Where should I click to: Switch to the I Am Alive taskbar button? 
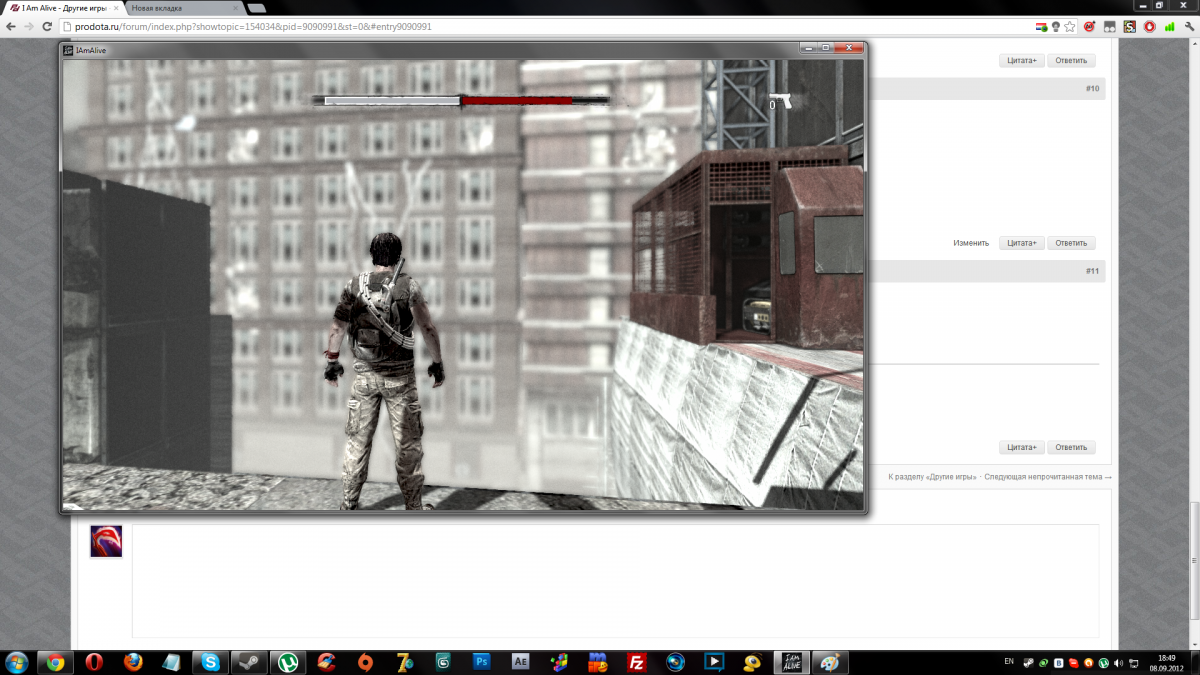(791, 662)
